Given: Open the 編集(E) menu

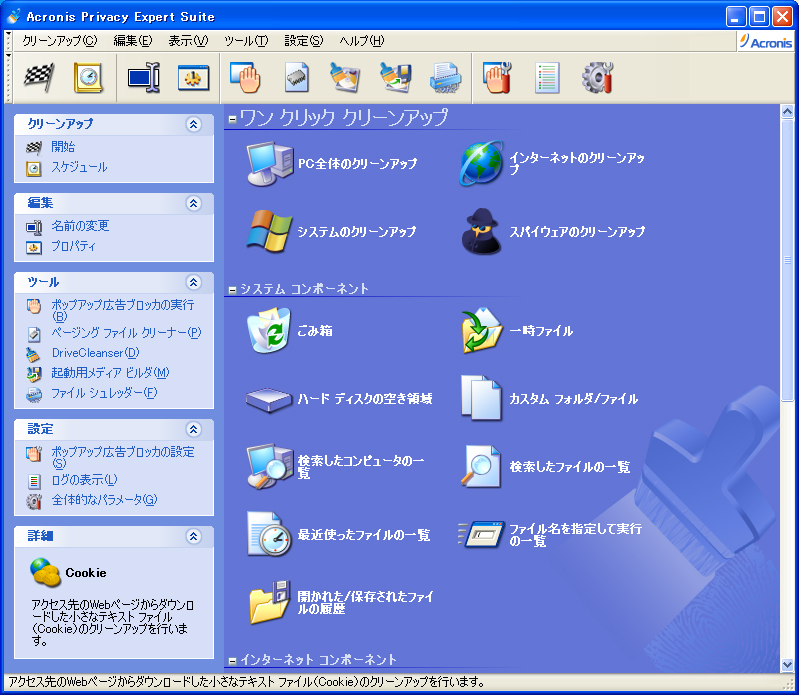Looking at the screenshot, I should (132, 41).
